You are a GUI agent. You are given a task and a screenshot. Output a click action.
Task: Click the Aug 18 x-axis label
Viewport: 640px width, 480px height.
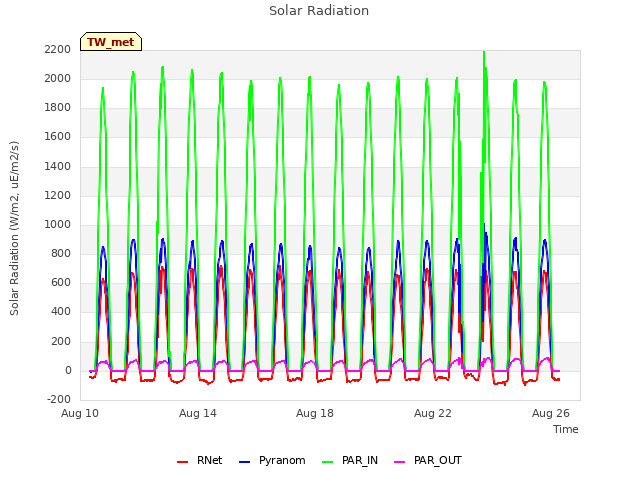(x=315, y=413)
